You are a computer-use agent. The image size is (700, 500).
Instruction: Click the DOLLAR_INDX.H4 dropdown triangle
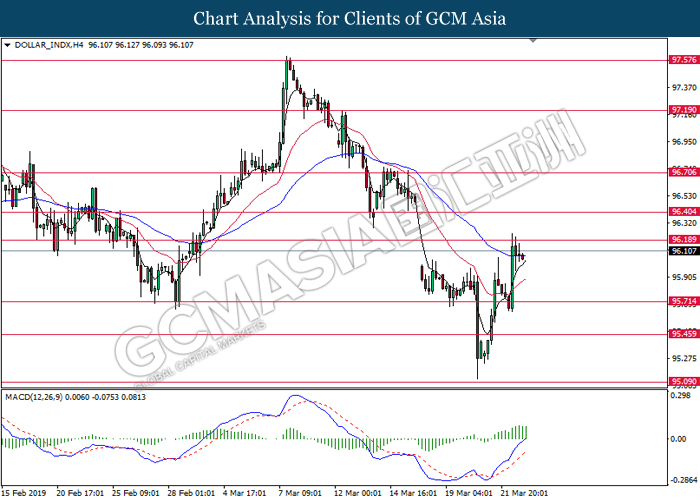[7, 45]
